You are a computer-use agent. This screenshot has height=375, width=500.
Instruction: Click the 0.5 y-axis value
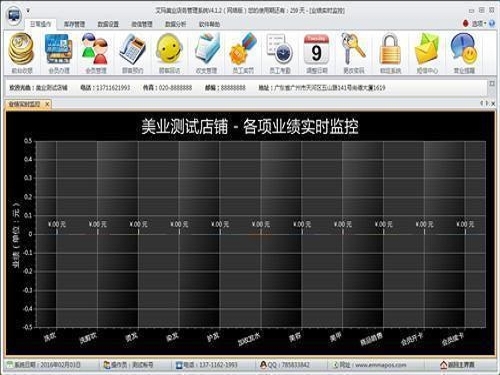pyautogui.click(x=28, y=141)
